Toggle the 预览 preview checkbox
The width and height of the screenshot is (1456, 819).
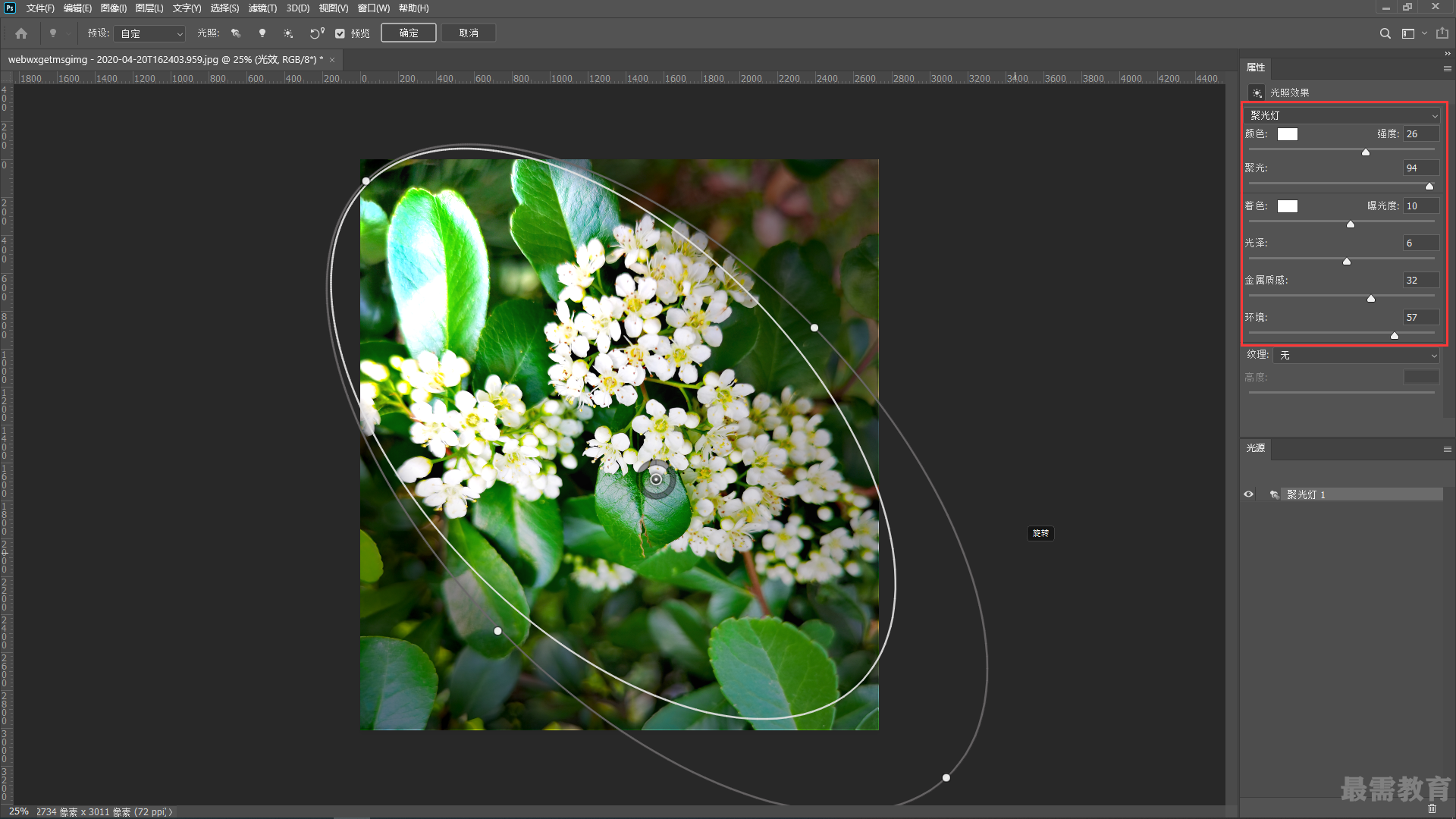coord(340,33)
